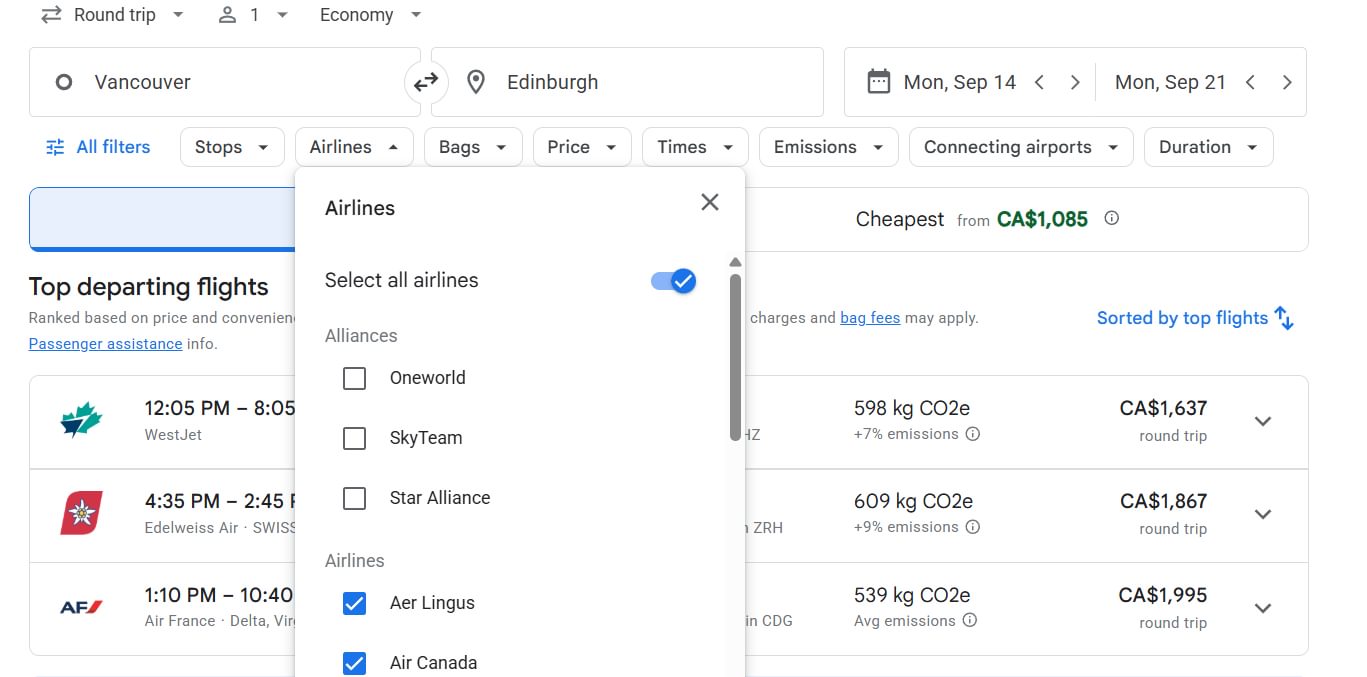Go to previous departure date Sep 14
The image size is (1367, 677).
click(x=1039, y=82)
